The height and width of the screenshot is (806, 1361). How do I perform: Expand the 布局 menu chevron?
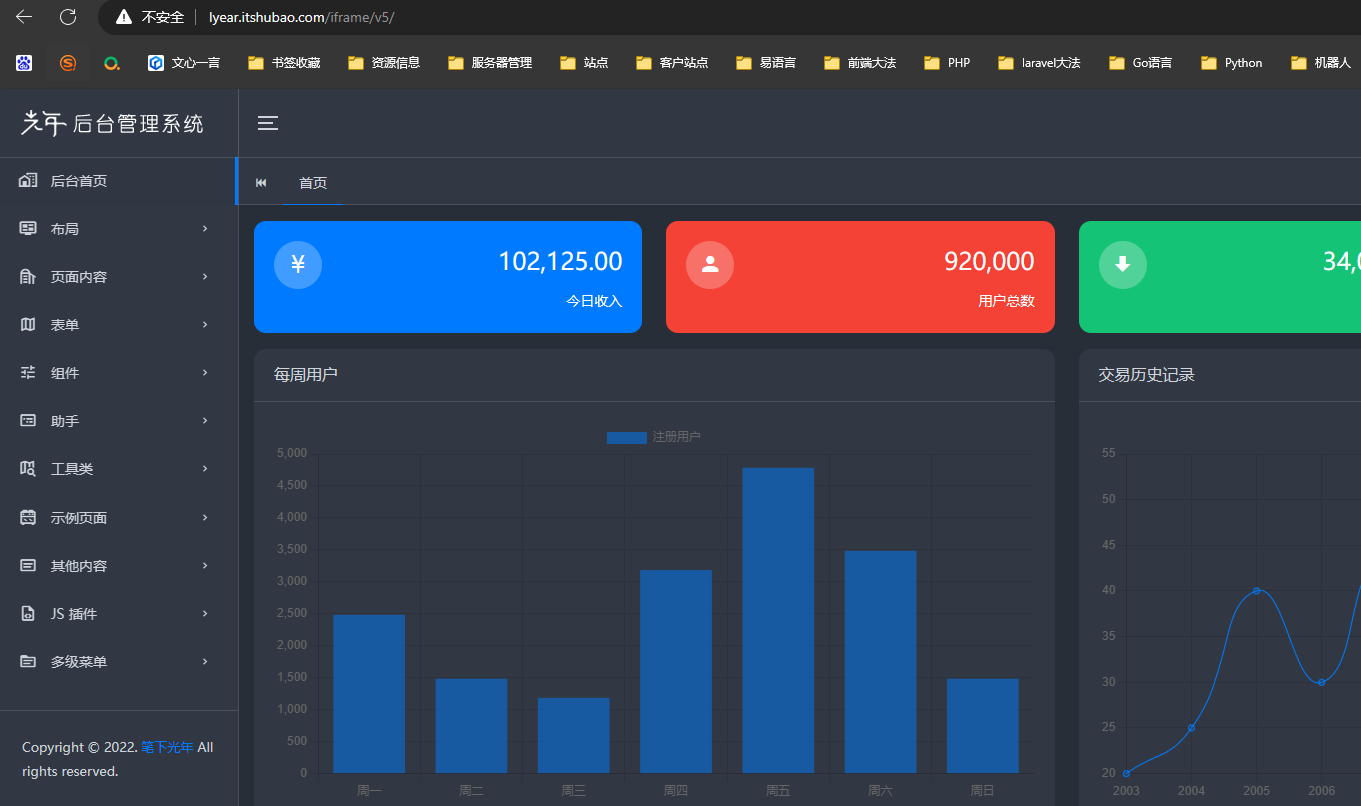tap(205, 228)
